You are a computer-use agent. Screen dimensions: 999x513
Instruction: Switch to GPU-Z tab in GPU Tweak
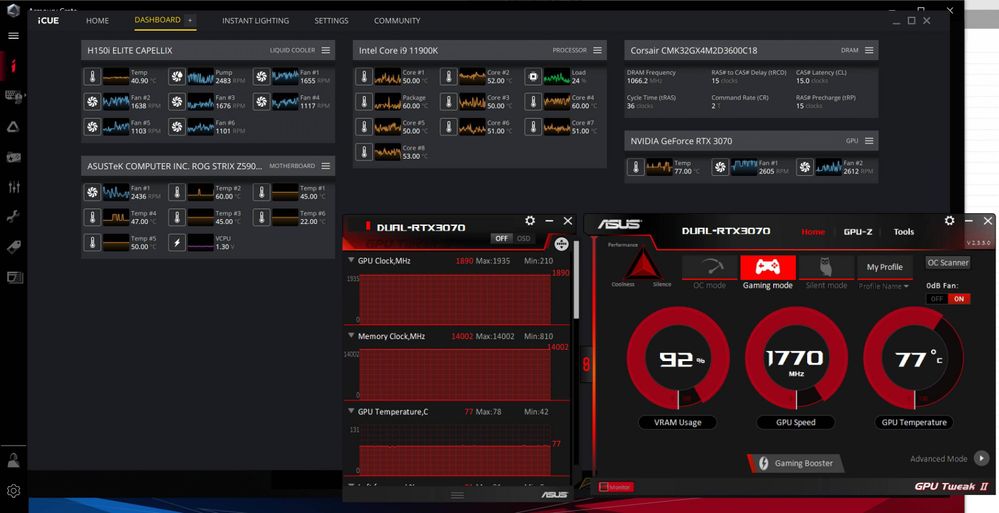point(858,232)
